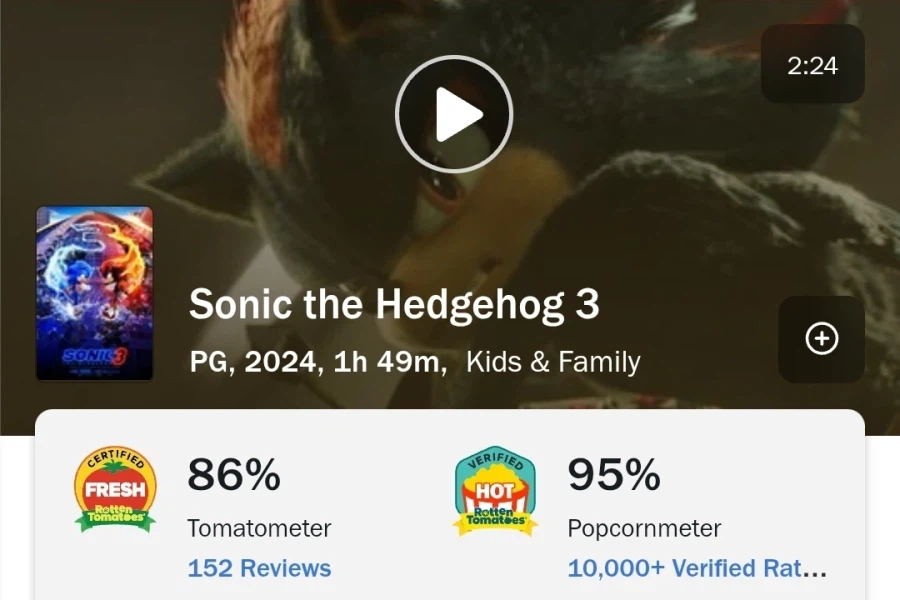Play the Sonic the Hedgehog 3 trailer
The width and height of the screenshot is (900, 600).
454,115
